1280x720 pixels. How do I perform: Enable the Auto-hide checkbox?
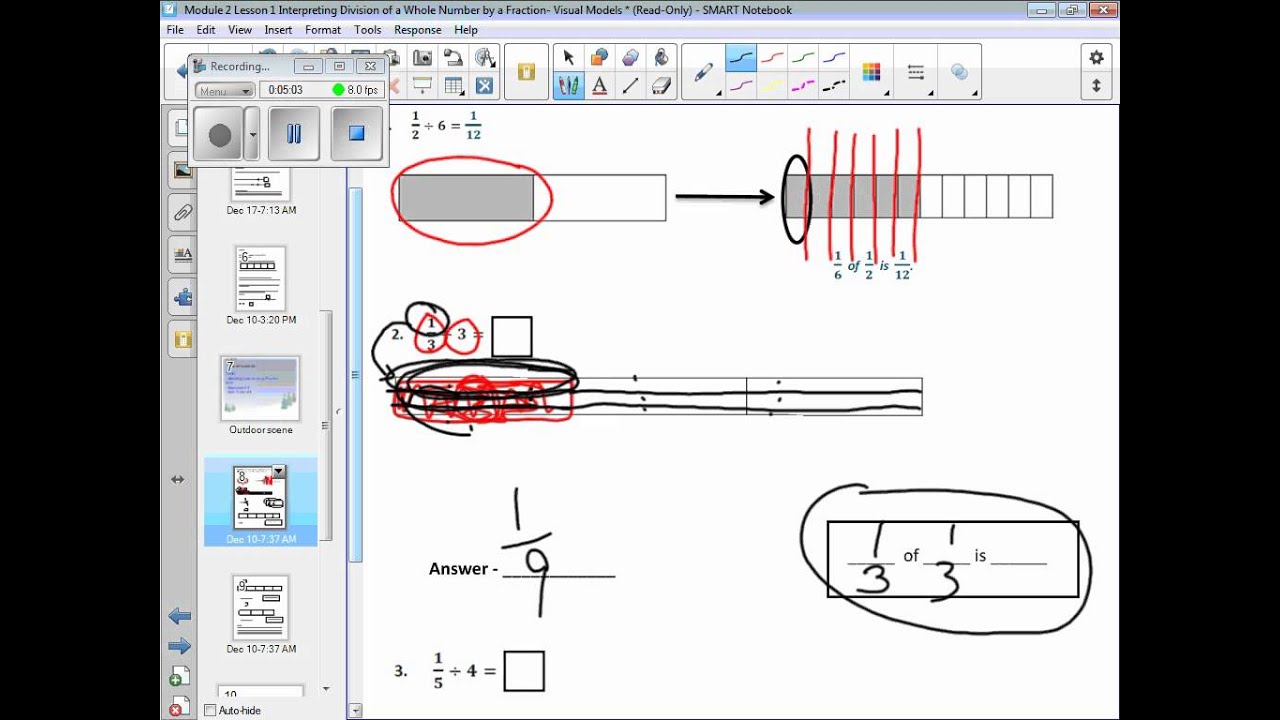[x=210, y=710]
